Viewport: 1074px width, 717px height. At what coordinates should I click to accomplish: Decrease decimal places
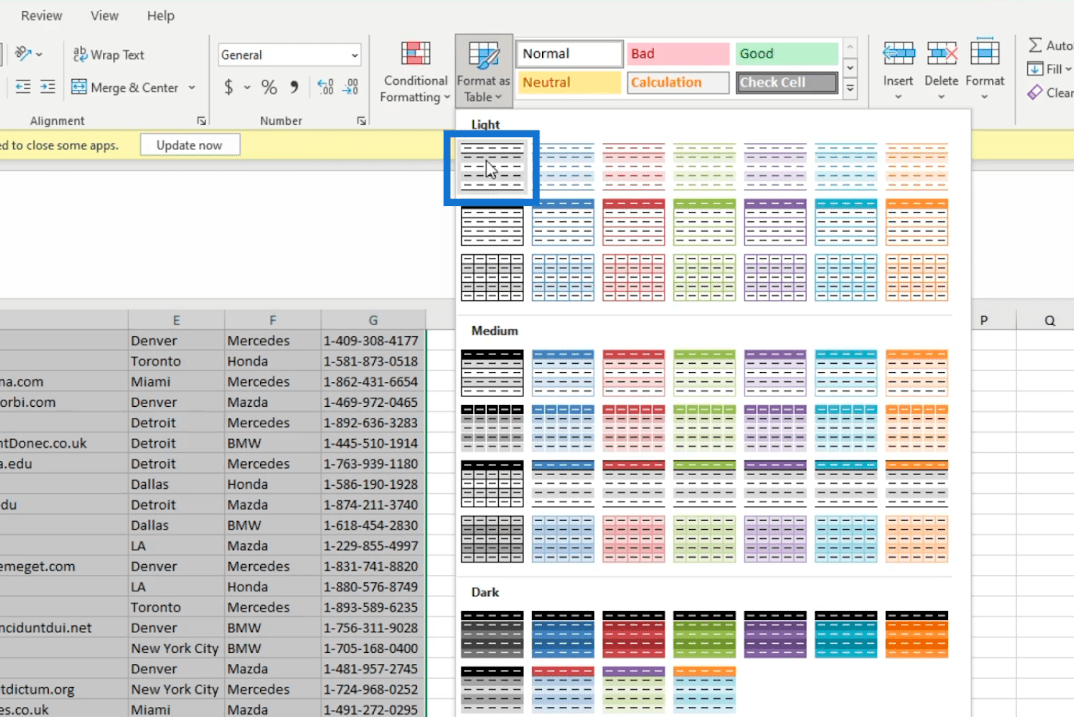click(x=350, y=87)
